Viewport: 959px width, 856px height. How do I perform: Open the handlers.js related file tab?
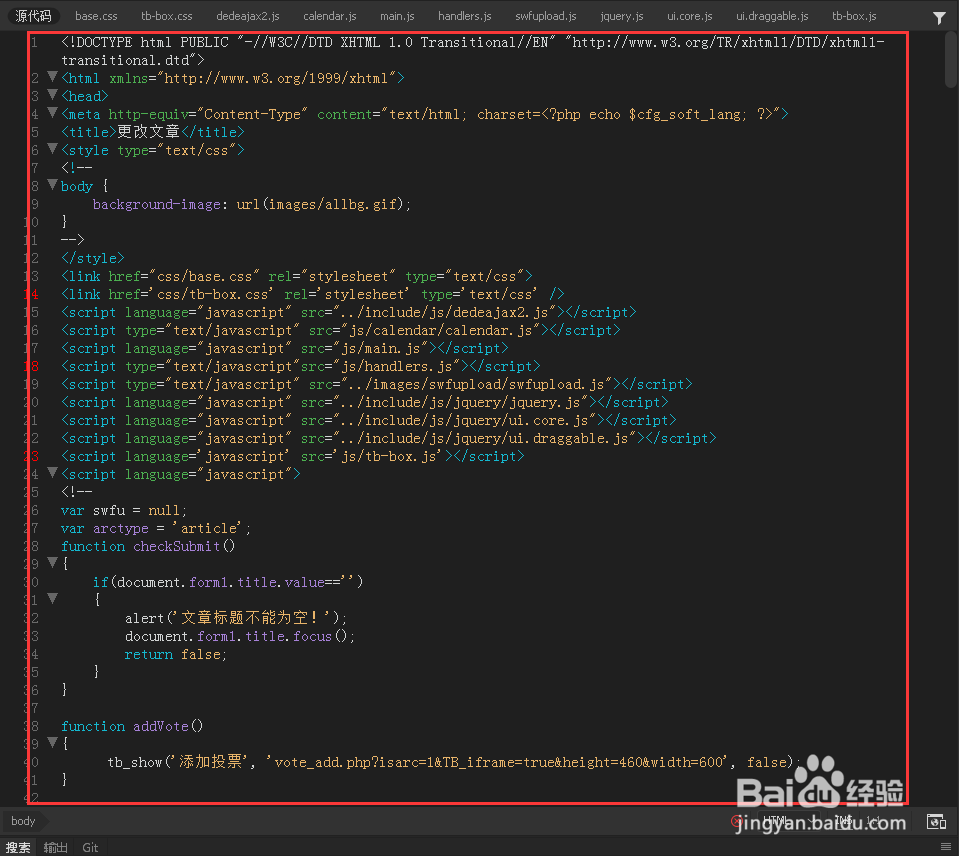(x=464, y=17)
